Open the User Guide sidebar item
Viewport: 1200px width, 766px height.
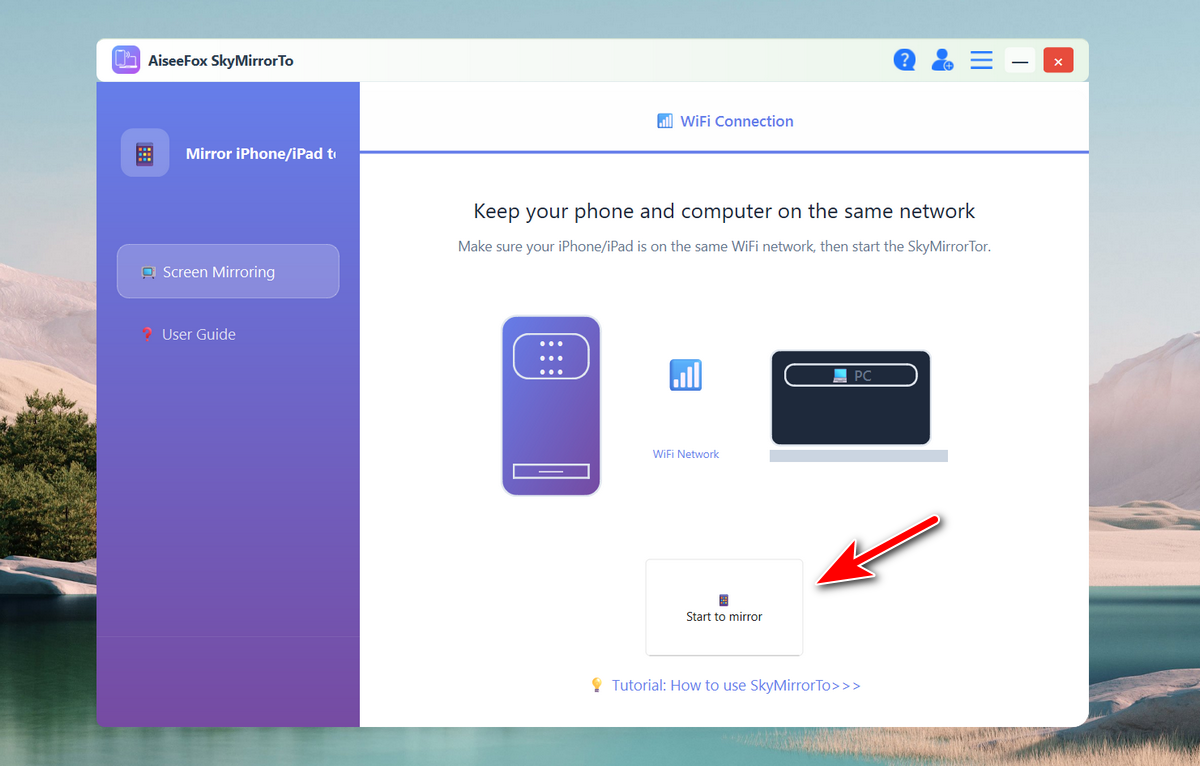198,334
